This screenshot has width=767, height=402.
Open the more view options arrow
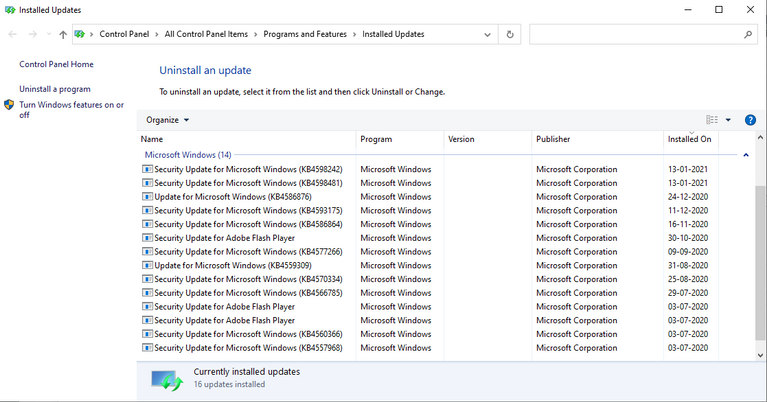(728, 120)
